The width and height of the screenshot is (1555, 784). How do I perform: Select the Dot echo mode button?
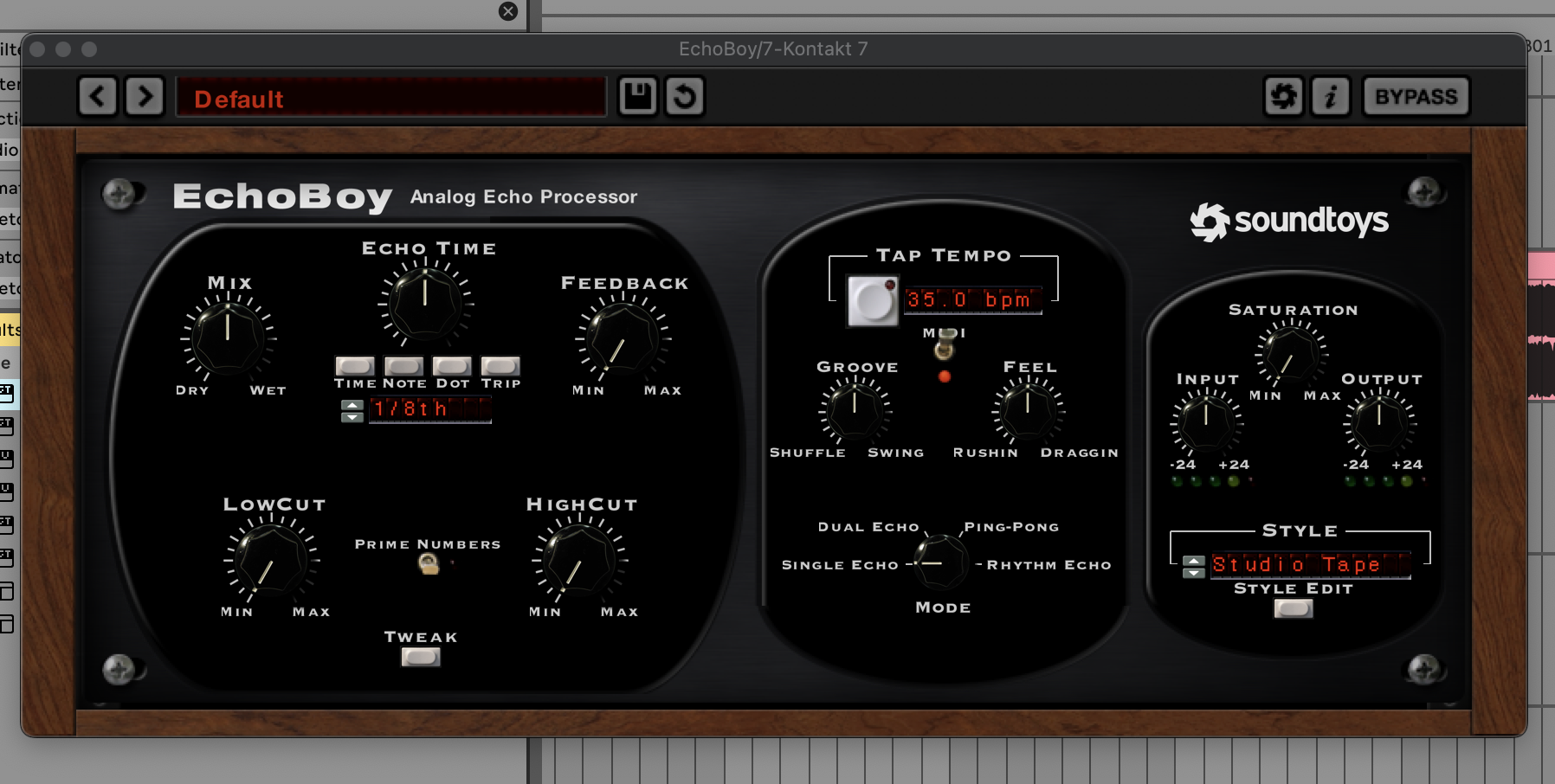click(x=452, y=366)
